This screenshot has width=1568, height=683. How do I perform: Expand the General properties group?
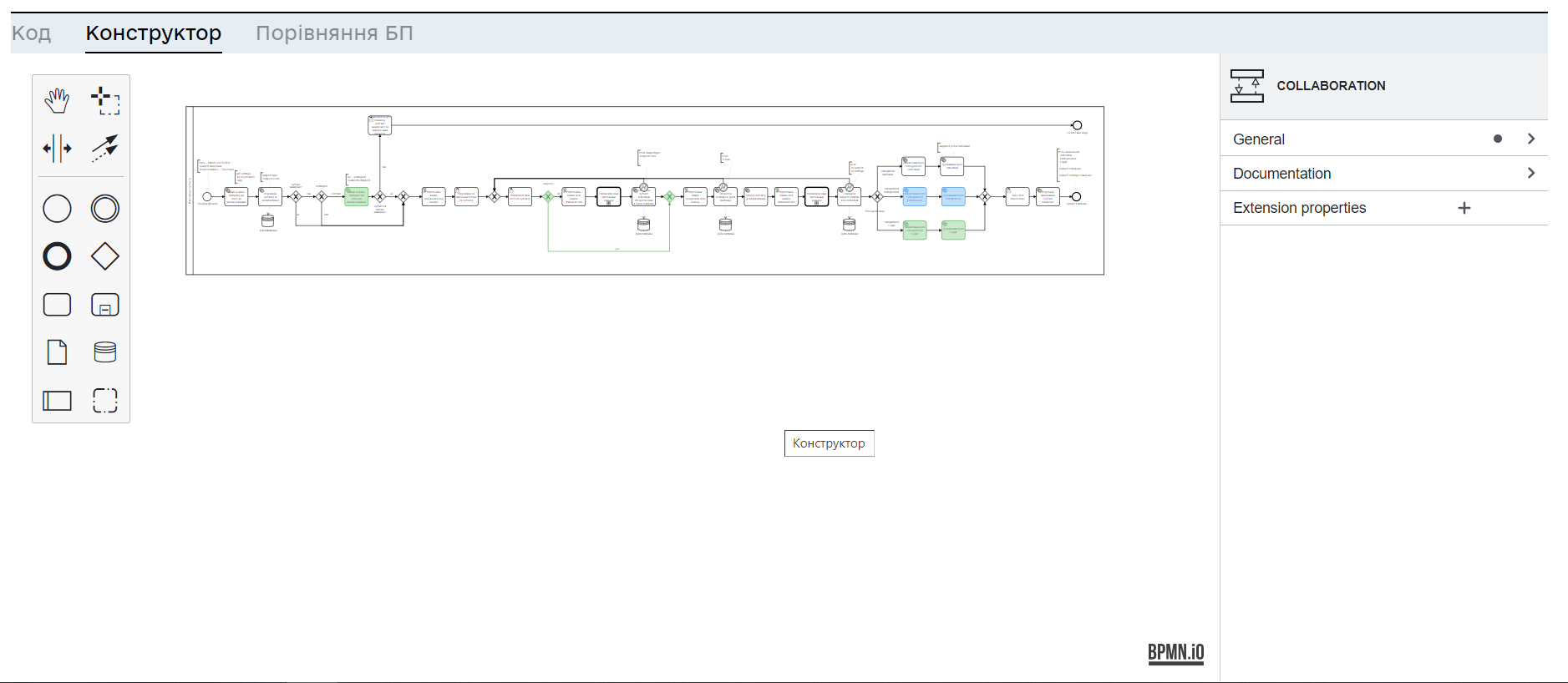[x=1384, y=139]
